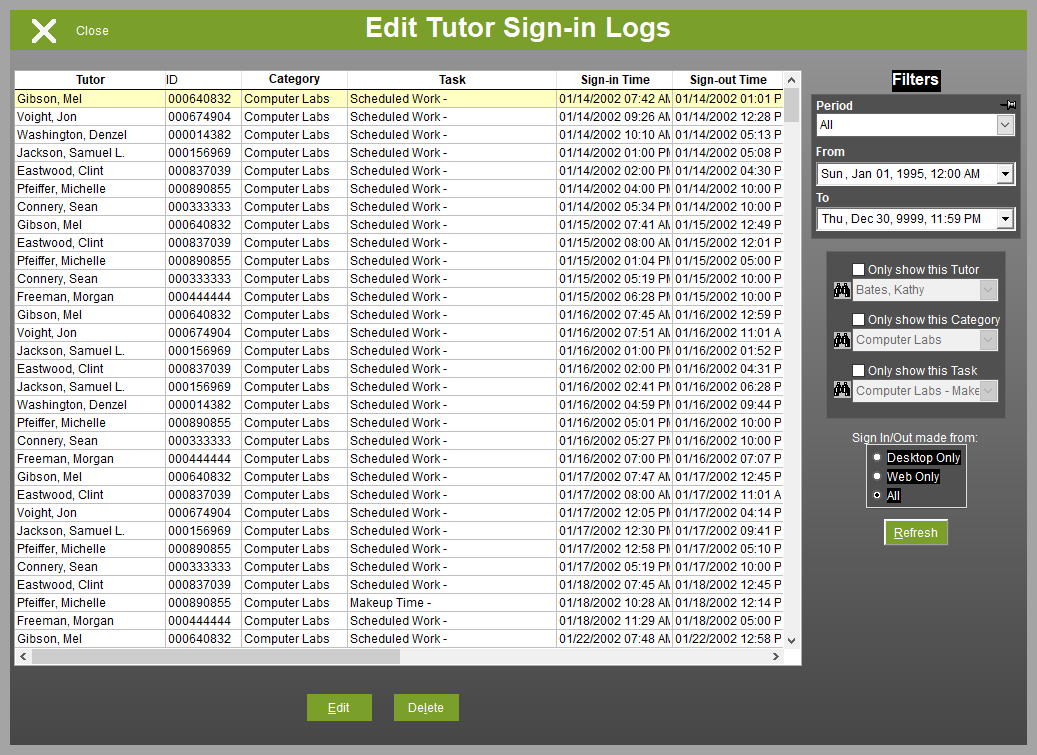Image resolution: width=1037 pixels, height=755 pixels.
Task: Click the scroll down arrow of table
Action: [x=792, y=640]
